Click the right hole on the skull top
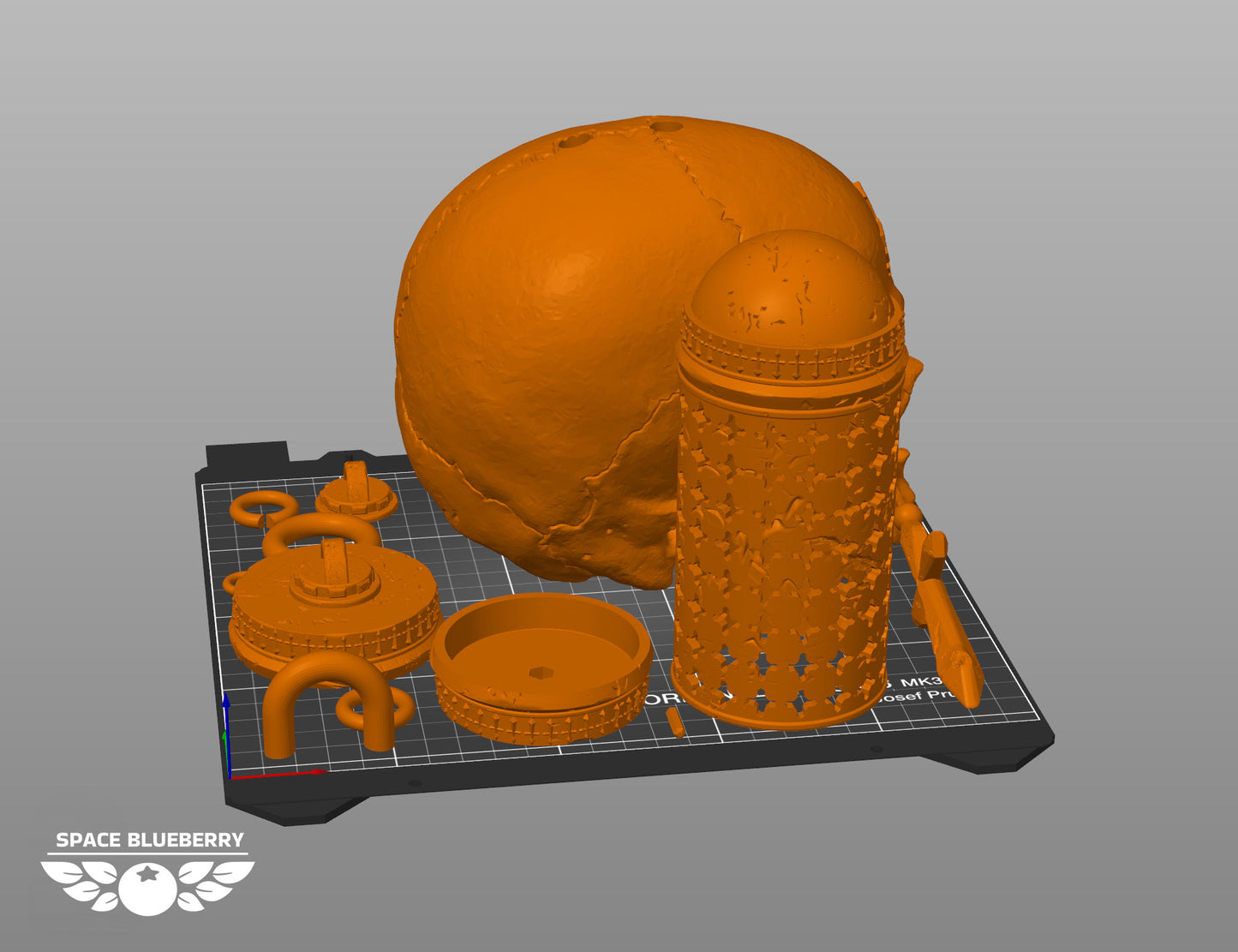This screenshot has width=1238, height=952. 664,128
